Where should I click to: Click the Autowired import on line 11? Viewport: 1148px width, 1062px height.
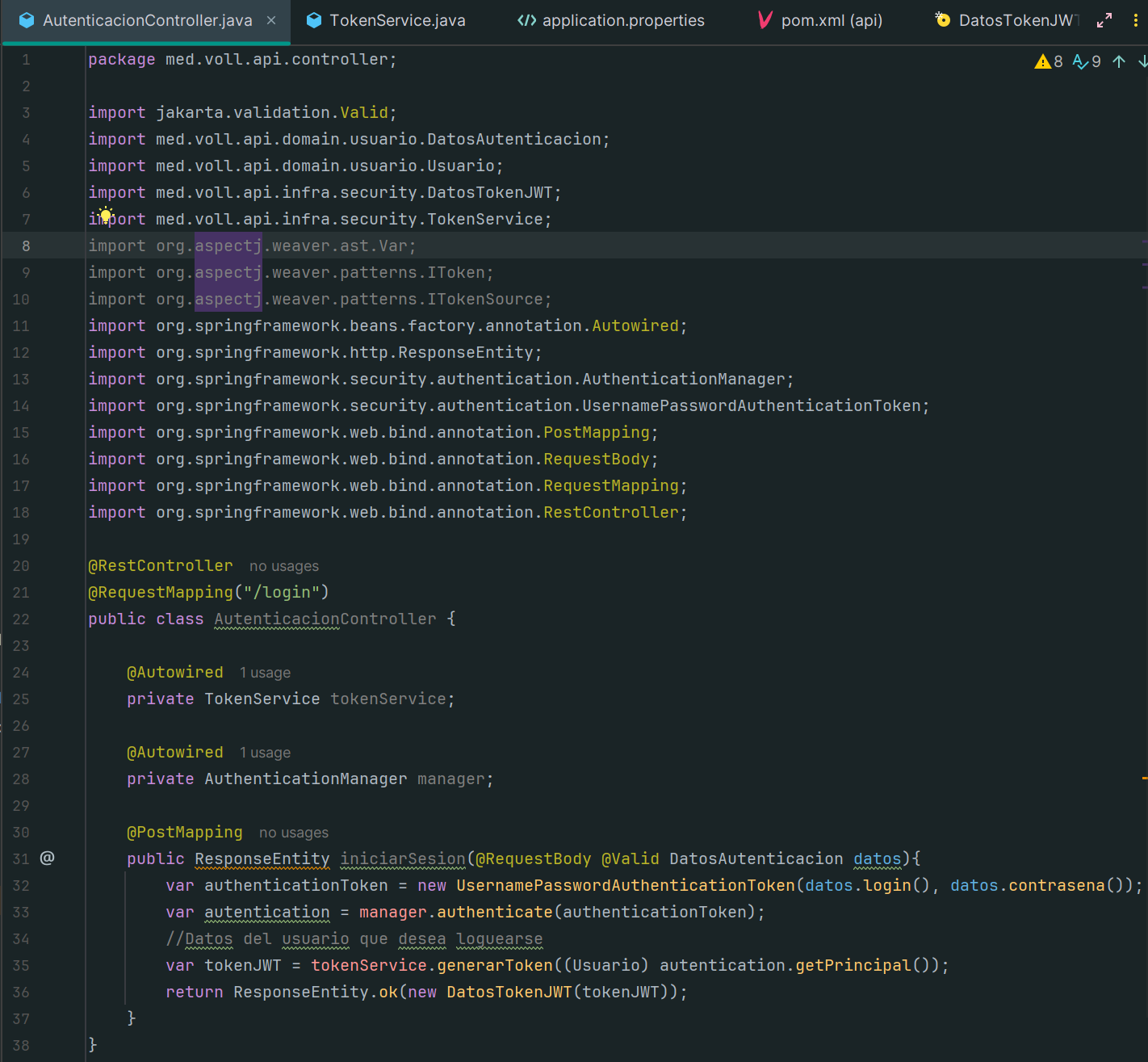pos(388,326)
